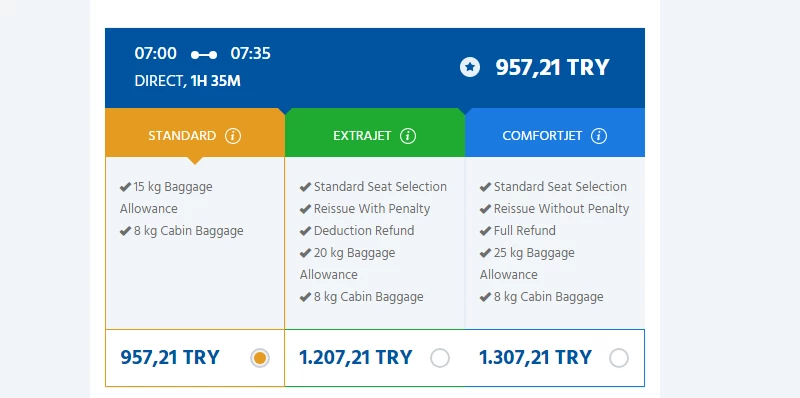
Task: Click checkmark next to Deduction Refund
Action: [x=305, y=231]
